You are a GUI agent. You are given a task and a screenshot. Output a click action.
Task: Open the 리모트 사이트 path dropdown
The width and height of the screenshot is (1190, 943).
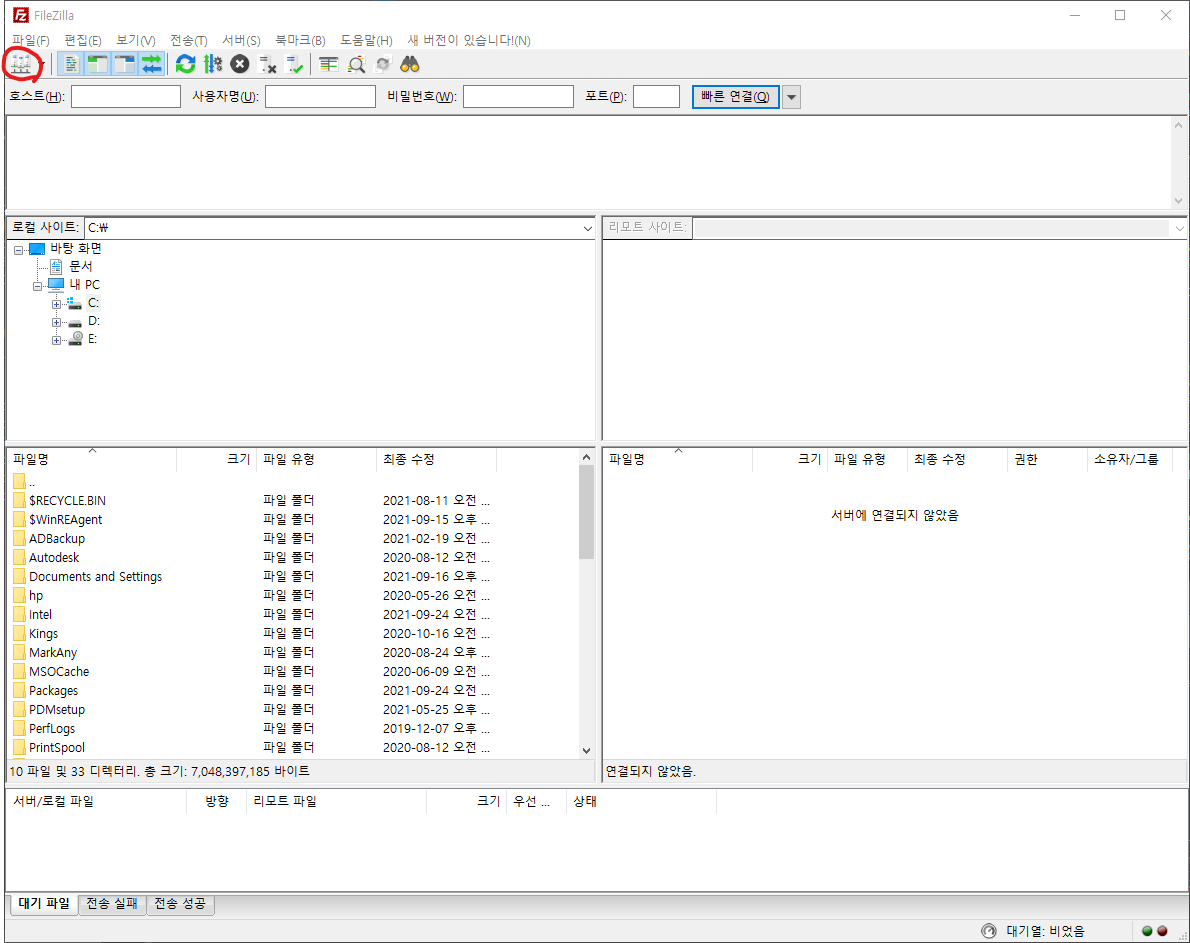click(1179, 228)
